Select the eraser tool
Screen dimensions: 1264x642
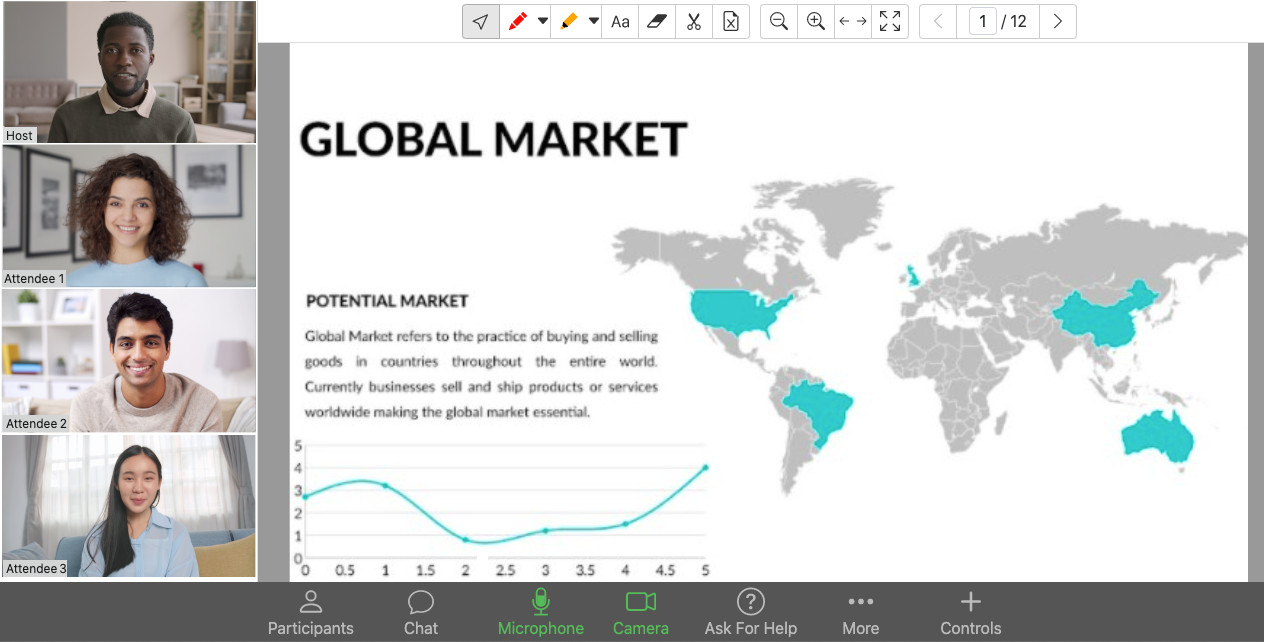[657, 21]
